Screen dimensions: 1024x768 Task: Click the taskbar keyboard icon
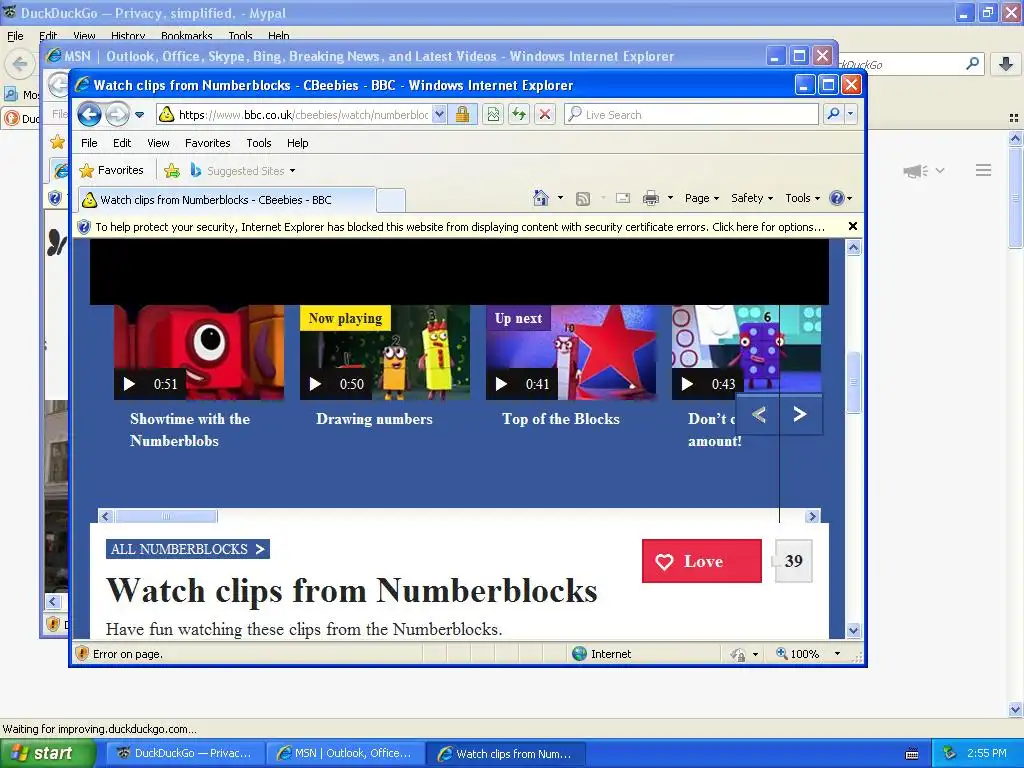point(912,754)
